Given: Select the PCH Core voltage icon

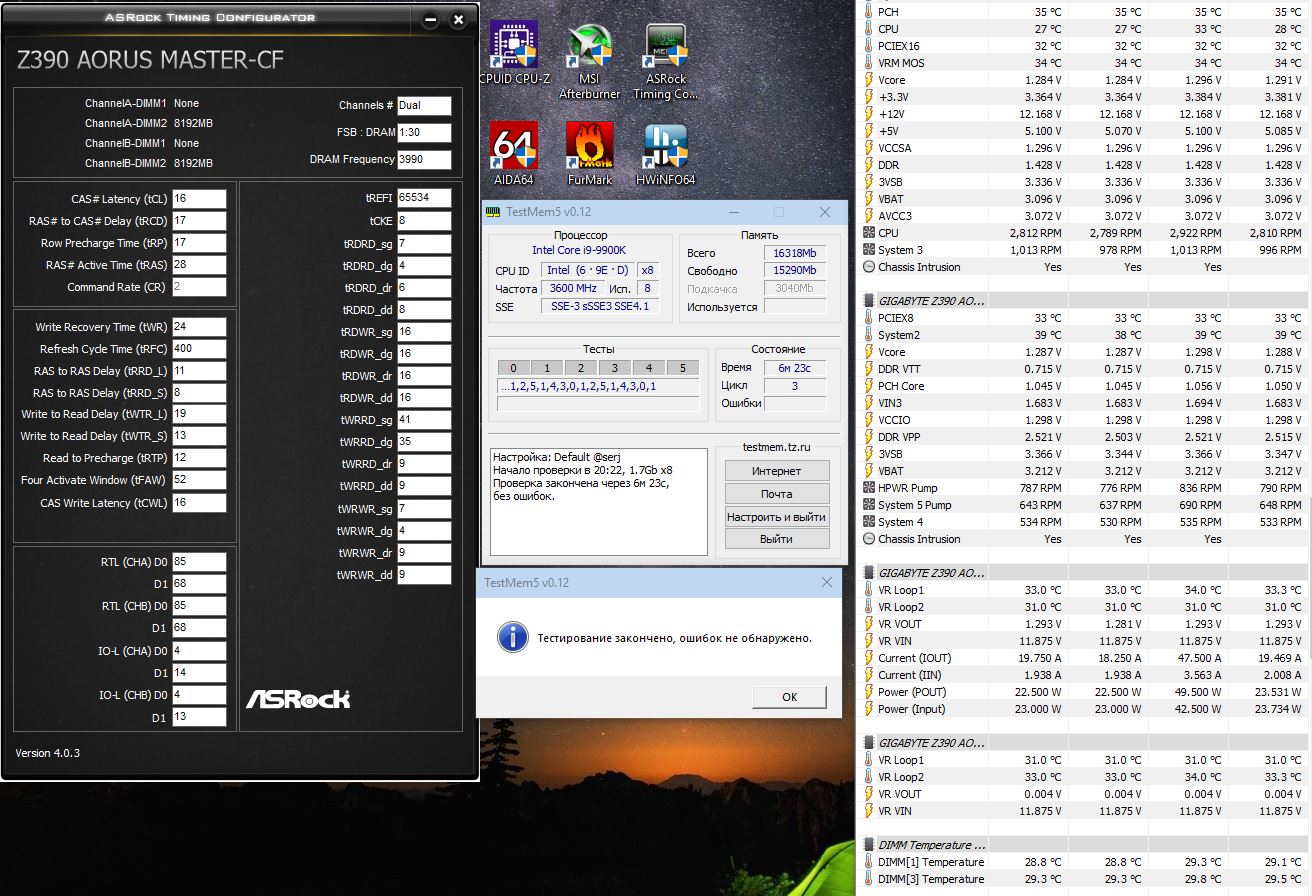Looking at the screenshot, I should pos(868,386).
